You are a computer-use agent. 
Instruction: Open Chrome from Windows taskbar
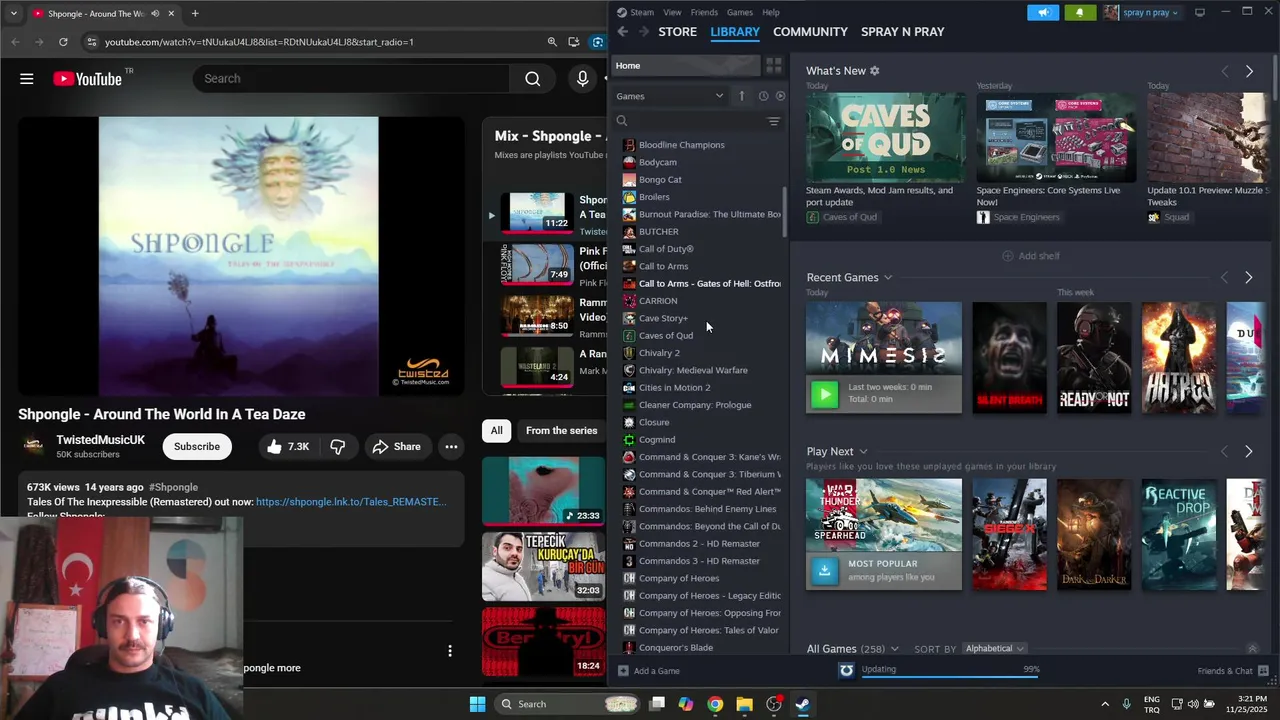pos(715,704)
